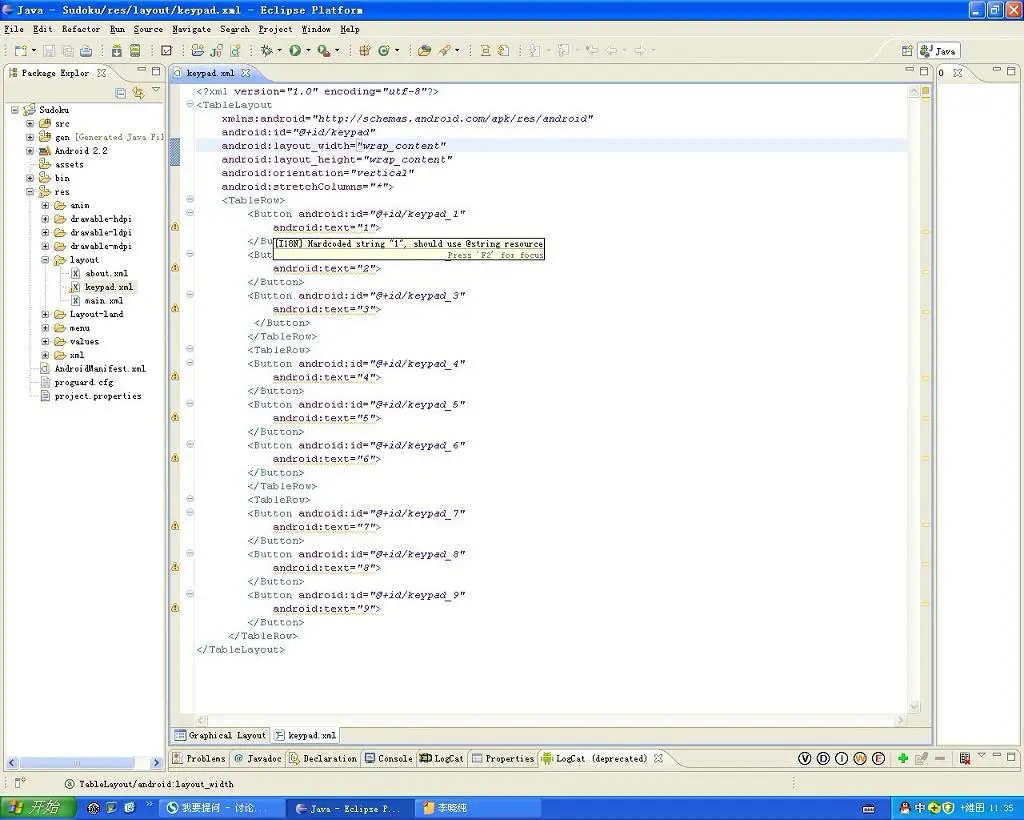Switch to the Java perspective button
Image resolution: width=1024 pixels, height=820 pixels.
pyautogui.click(x=938, y=51)
